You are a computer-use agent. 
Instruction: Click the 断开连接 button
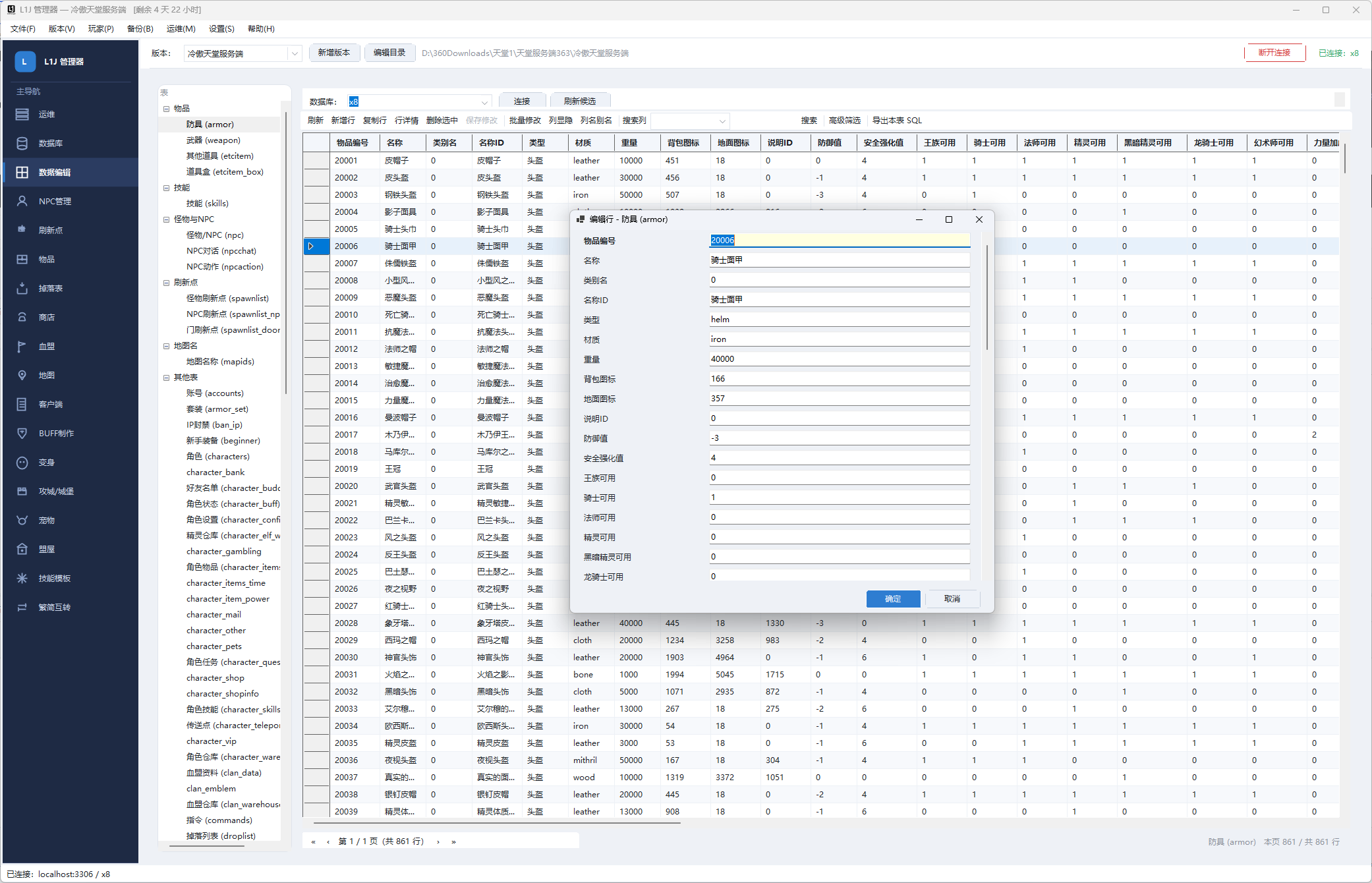(x=1274, y=53)
